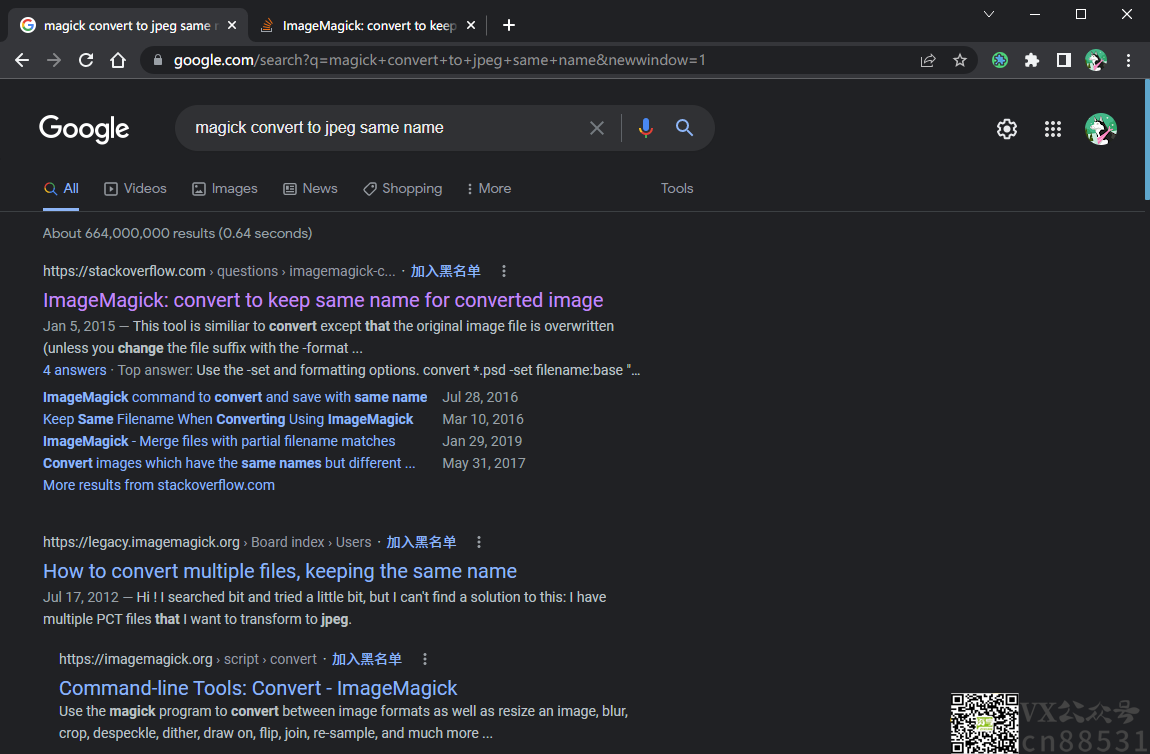Click 'More results from stackoverflow.com'
The width and height of the screenshot is (1150, 754).
159,486
